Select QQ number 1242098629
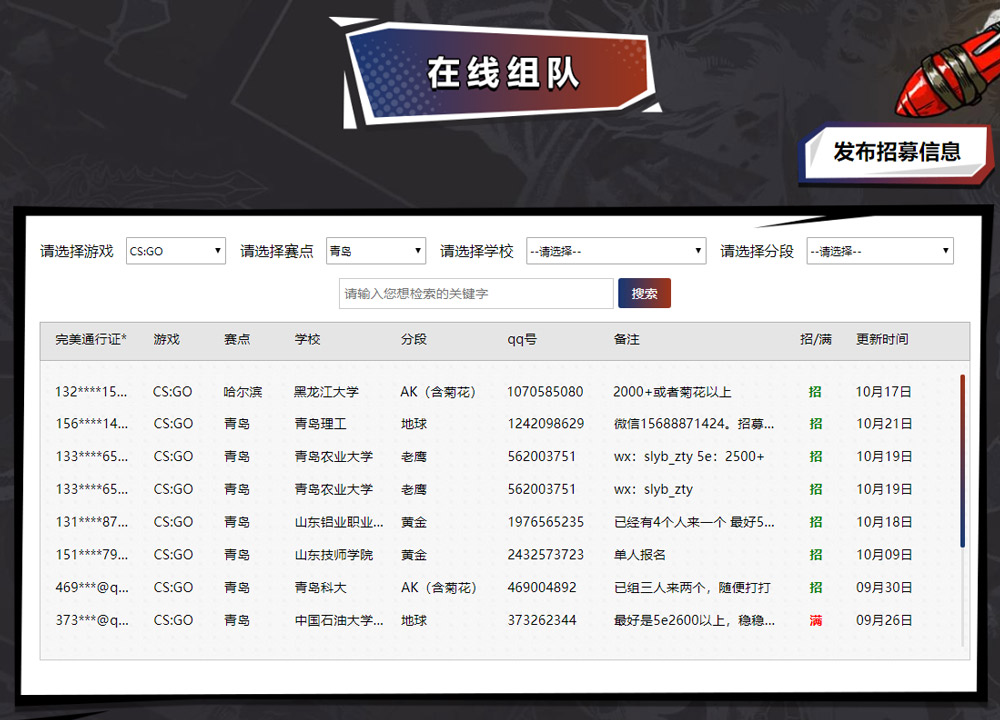Image resolution: width=1000 pixels, height=720 pixels. [x=545, y=424]
